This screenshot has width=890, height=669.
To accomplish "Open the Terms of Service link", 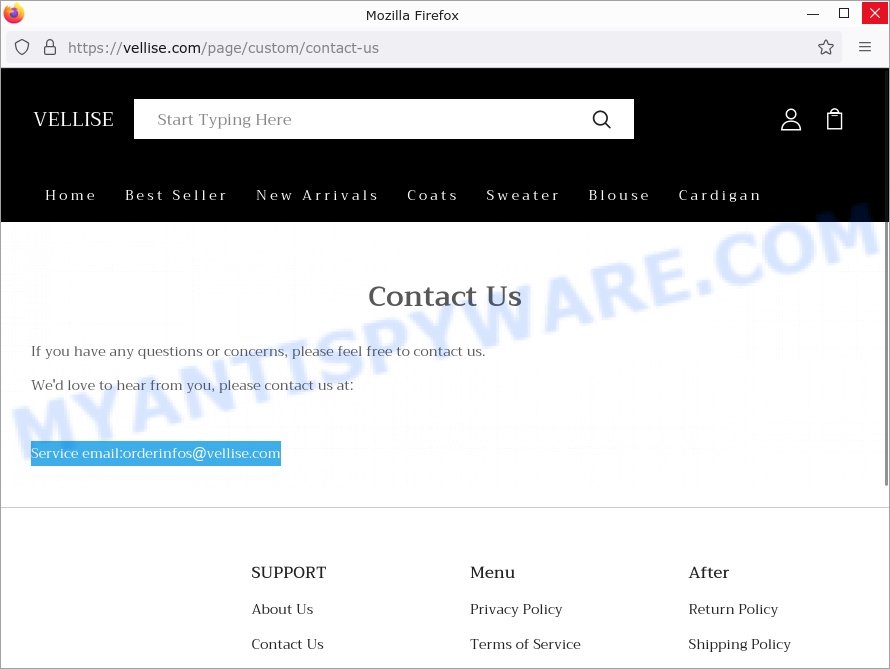I will pyautogui.click(x=525, y=644).
